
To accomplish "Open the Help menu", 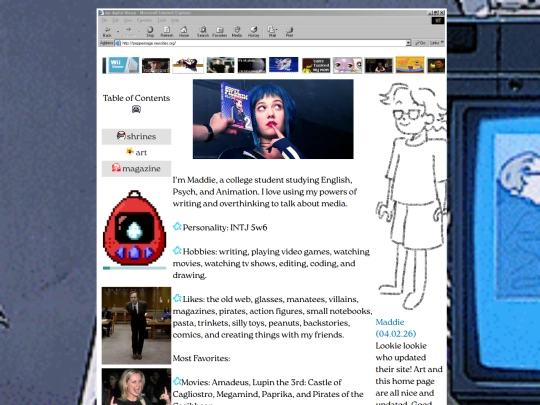I will coord(175,20).
